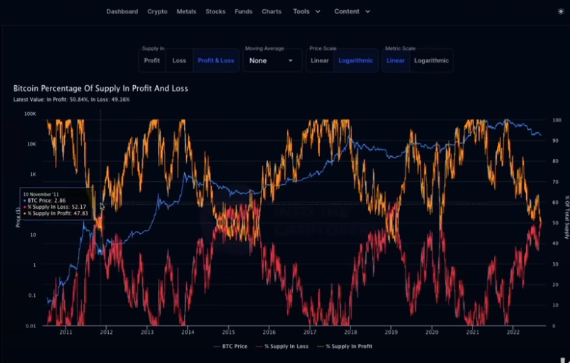Open the Crypto nav item
Viewport: 571px width, 363px height.
coord(157,12)
